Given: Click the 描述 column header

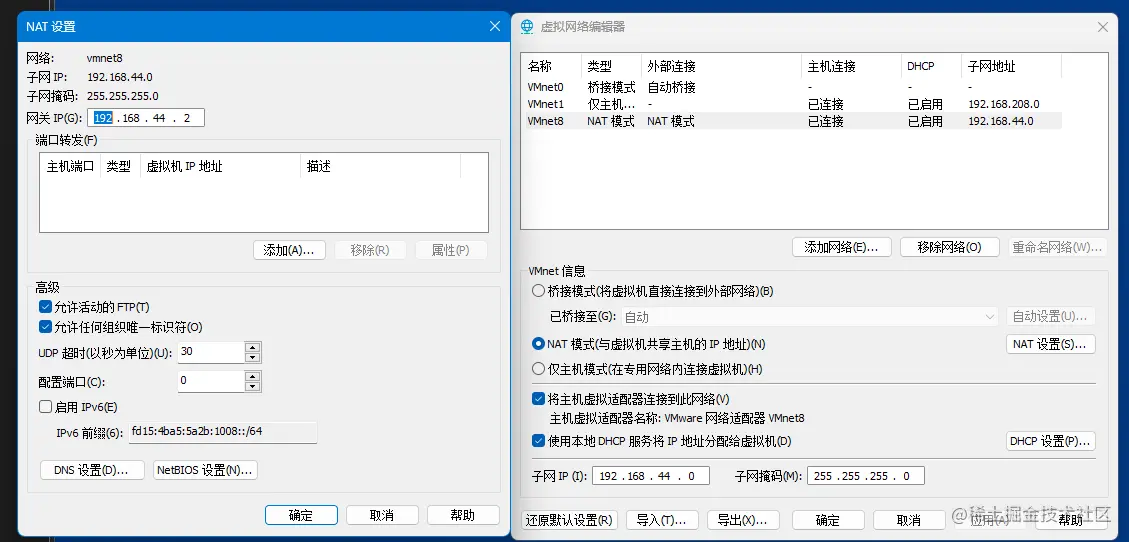Looking at the screenshot, I should click(381, 166).
